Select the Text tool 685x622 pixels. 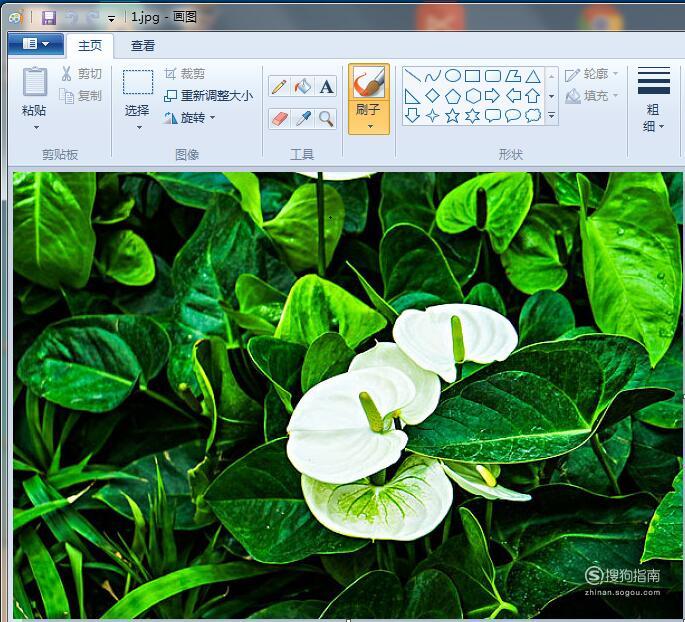326,86
